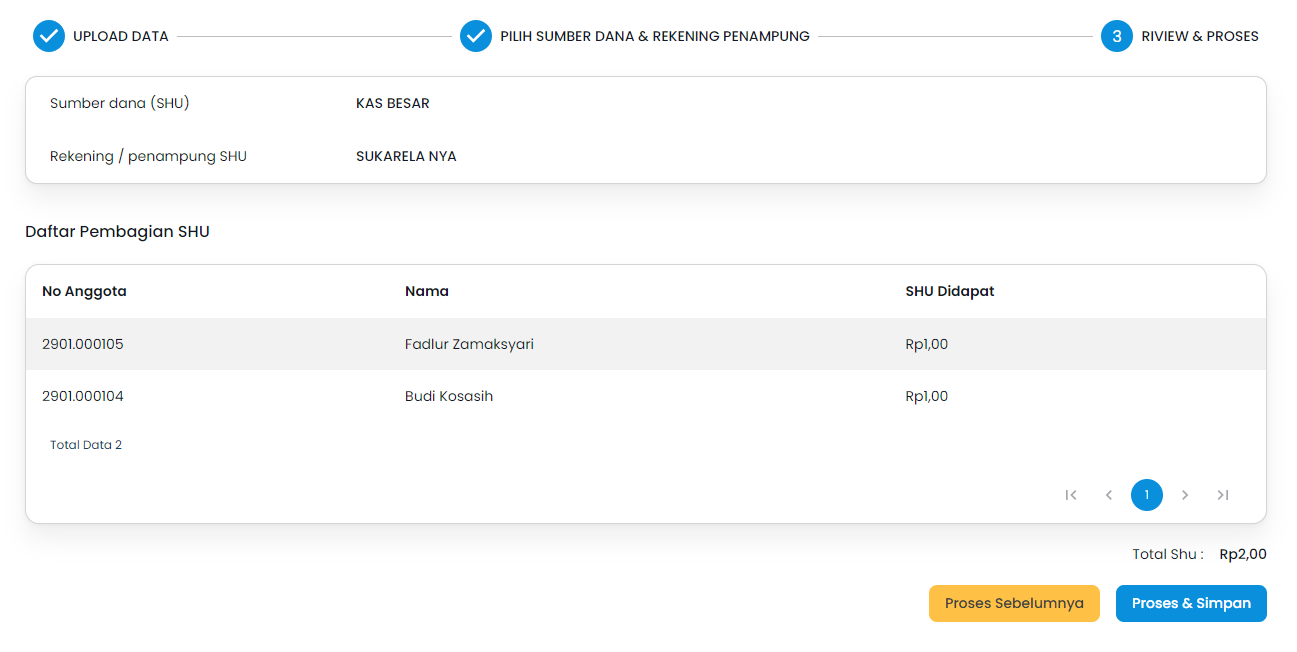Open the Upload Data step label

[121, 36]
